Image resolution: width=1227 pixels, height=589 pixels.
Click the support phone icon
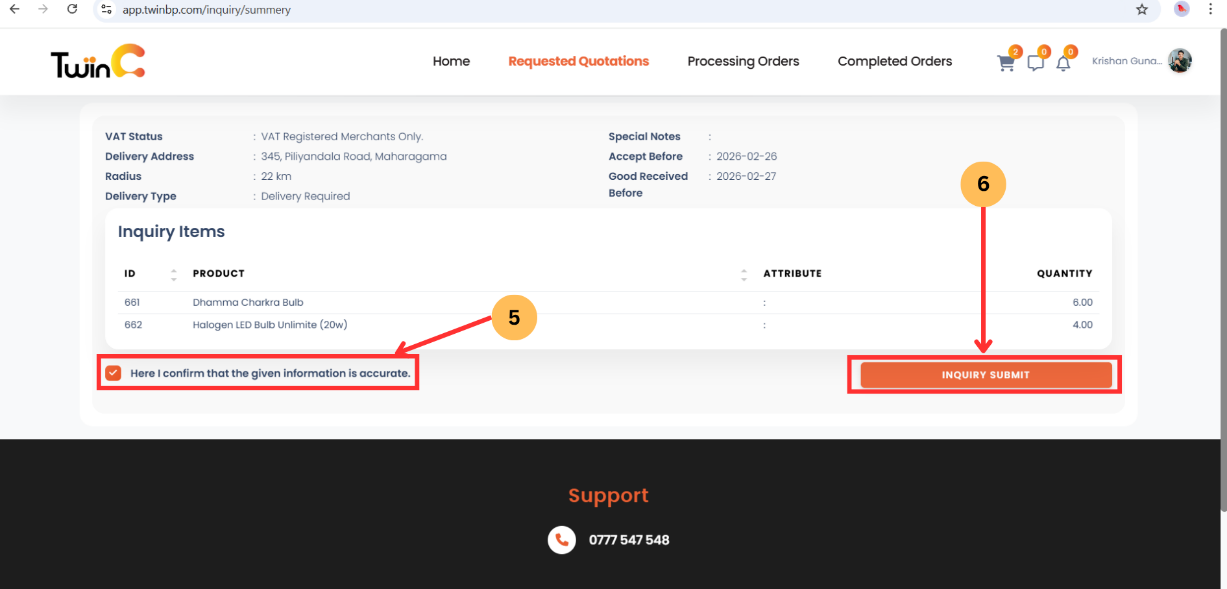tap(561, 540)
